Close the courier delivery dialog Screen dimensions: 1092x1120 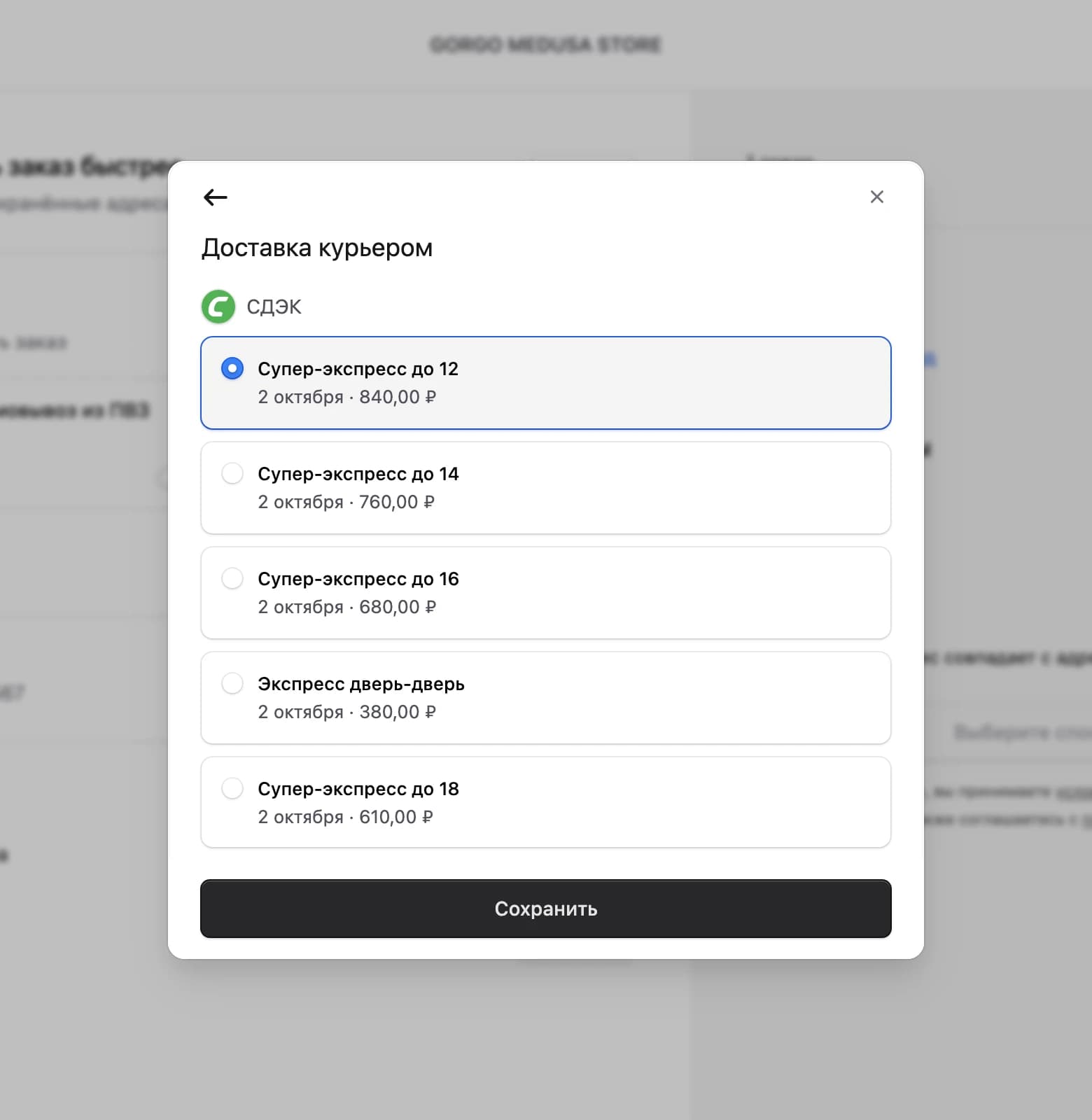pyautogui.click(x=876, y=197)
